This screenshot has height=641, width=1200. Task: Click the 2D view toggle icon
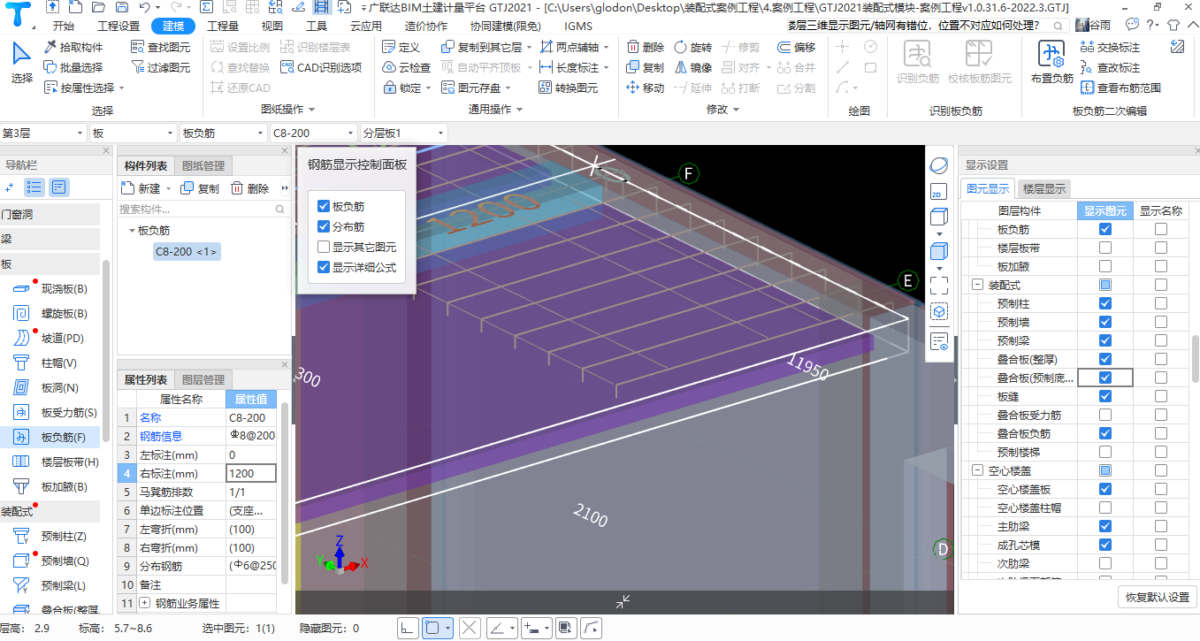point(938,190)
